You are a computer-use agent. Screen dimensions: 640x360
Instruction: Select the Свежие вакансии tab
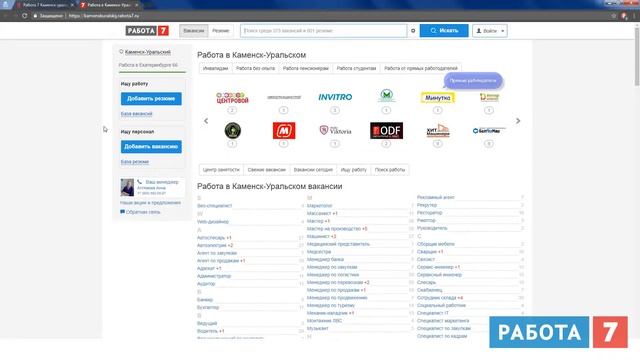click(267, 169)
